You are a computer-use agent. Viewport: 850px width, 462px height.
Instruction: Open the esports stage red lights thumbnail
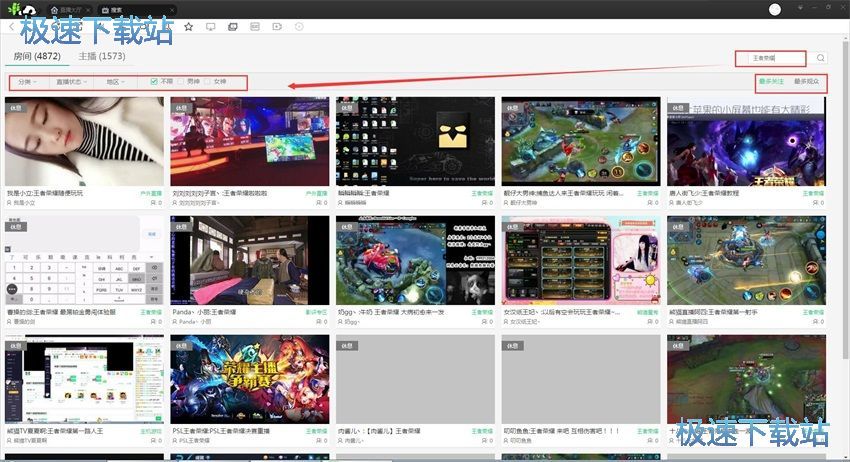tap(250, 142)
